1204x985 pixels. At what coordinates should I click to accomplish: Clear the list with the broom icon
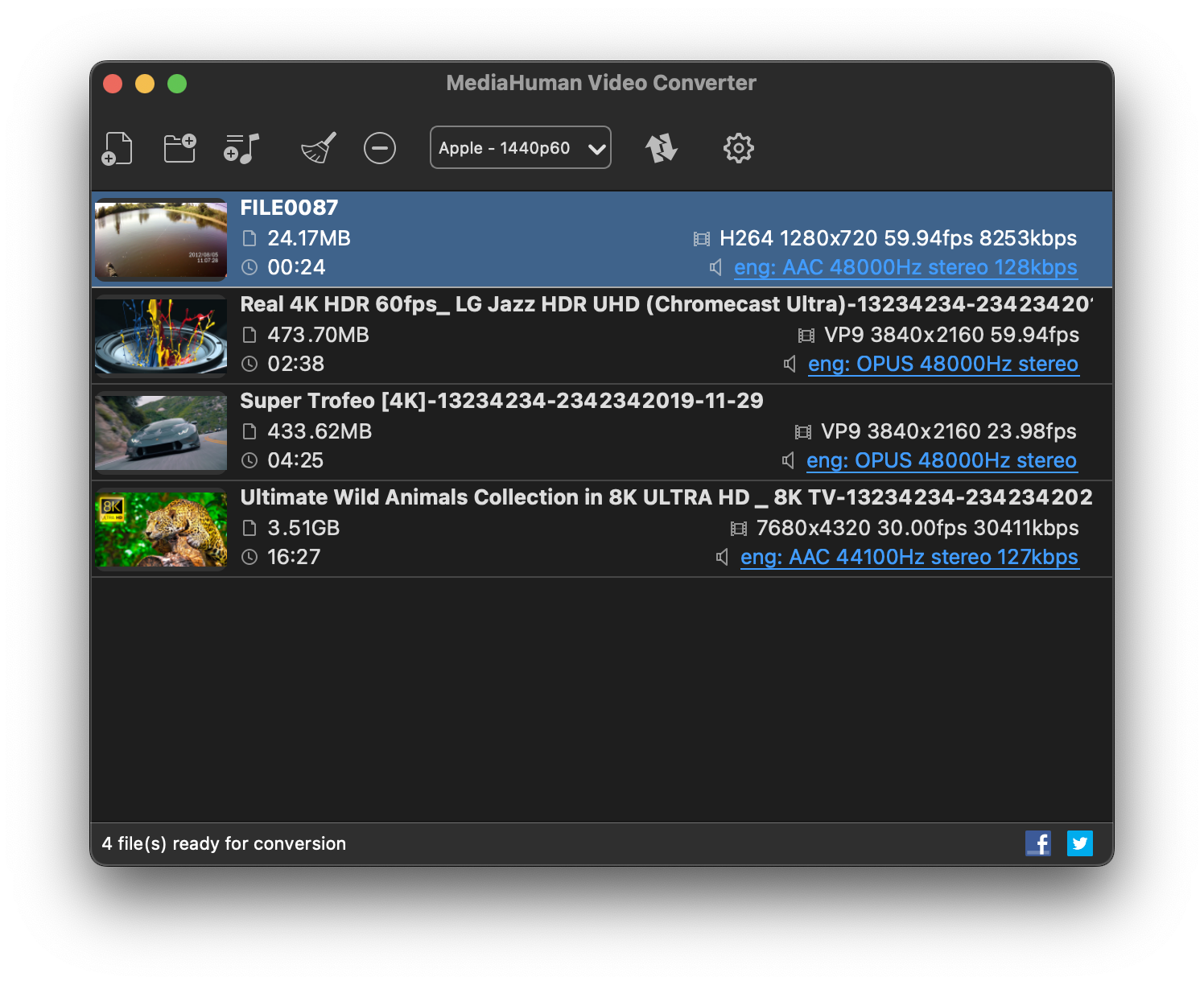tap(316, 147)
